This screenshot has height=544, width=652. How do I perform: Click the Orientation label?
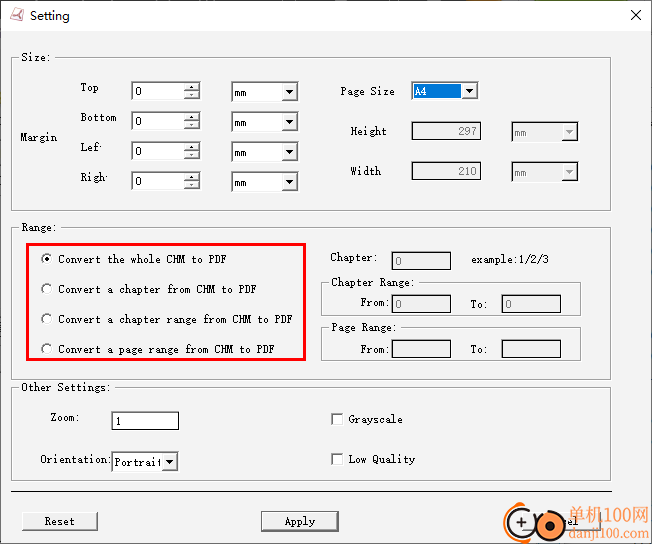click(x=75, y=459)
